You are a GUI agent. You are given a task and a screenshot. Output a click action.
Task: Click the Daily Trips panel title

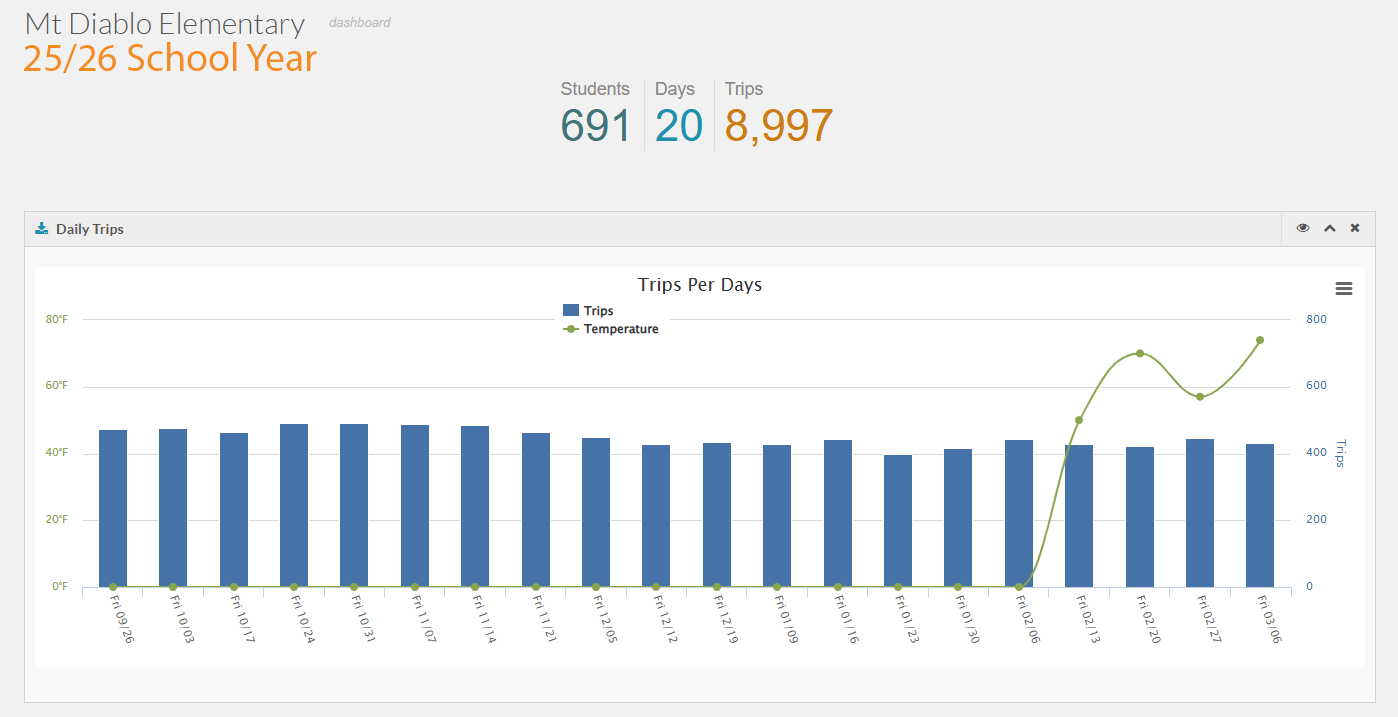pos(90,229)
